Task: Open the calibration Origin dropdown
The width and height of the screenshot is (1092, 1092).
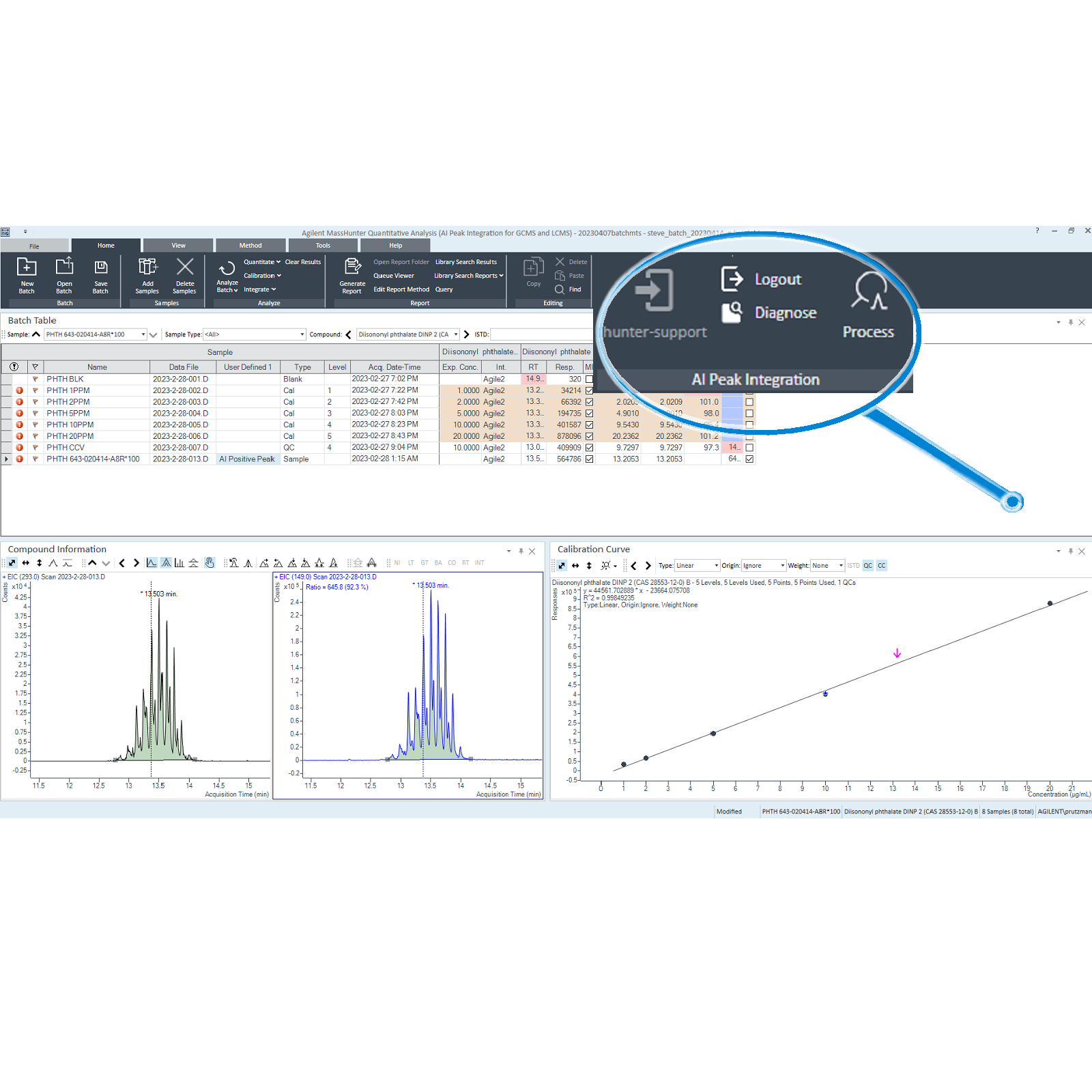Action: [x=783, y=566]
